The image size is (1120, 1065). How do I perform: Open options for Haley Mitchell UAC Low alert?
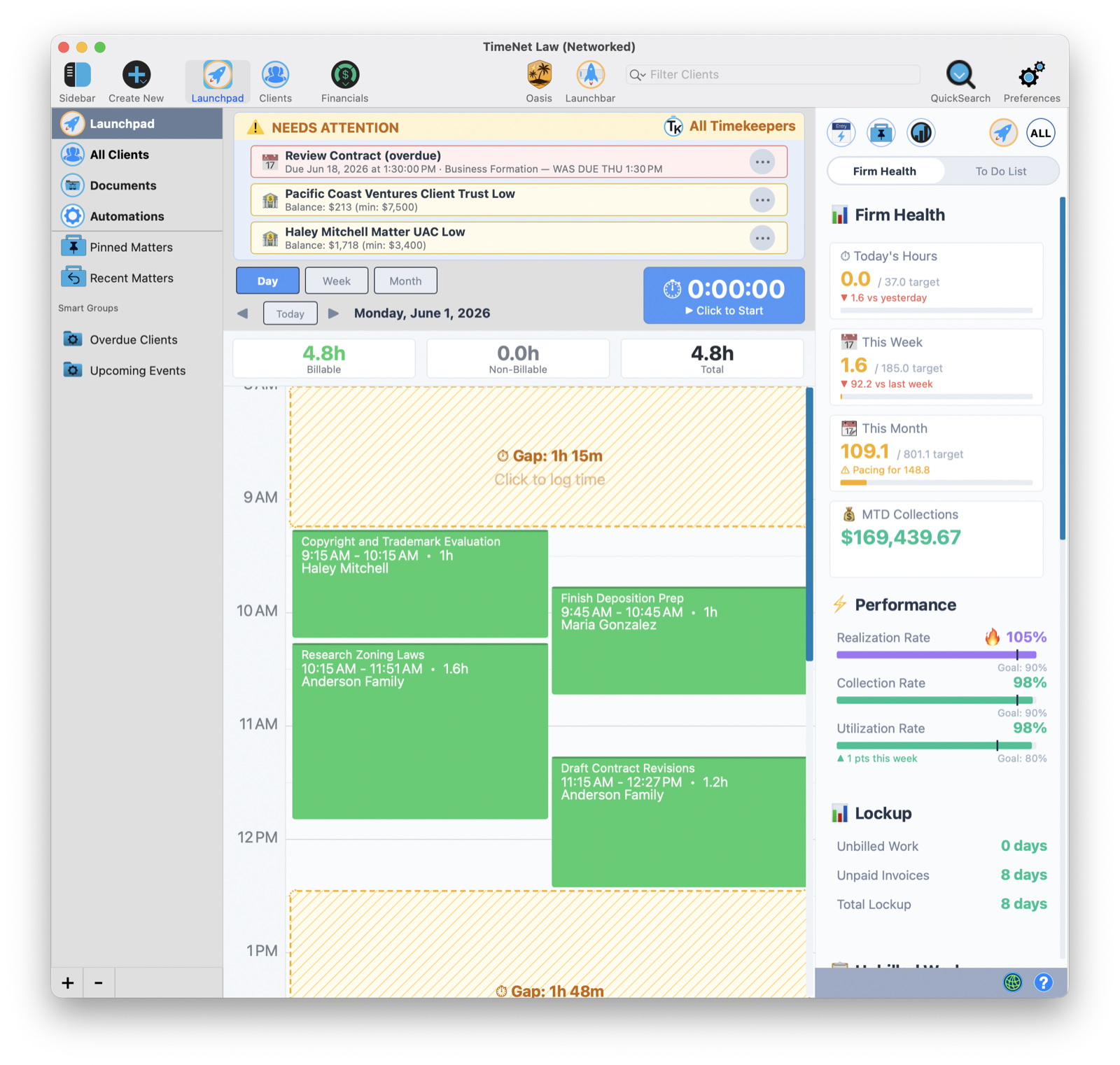point(762,239)
